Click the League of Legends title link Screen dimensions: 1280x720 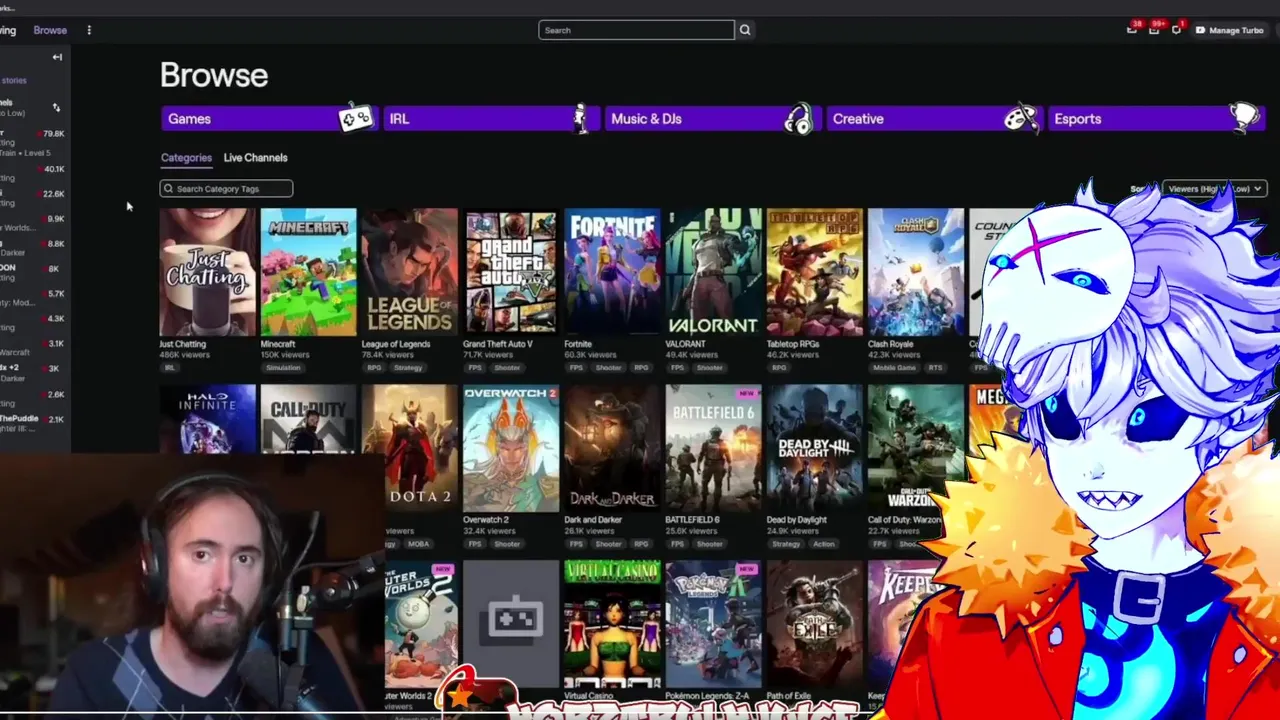click(x=396, y=344)
